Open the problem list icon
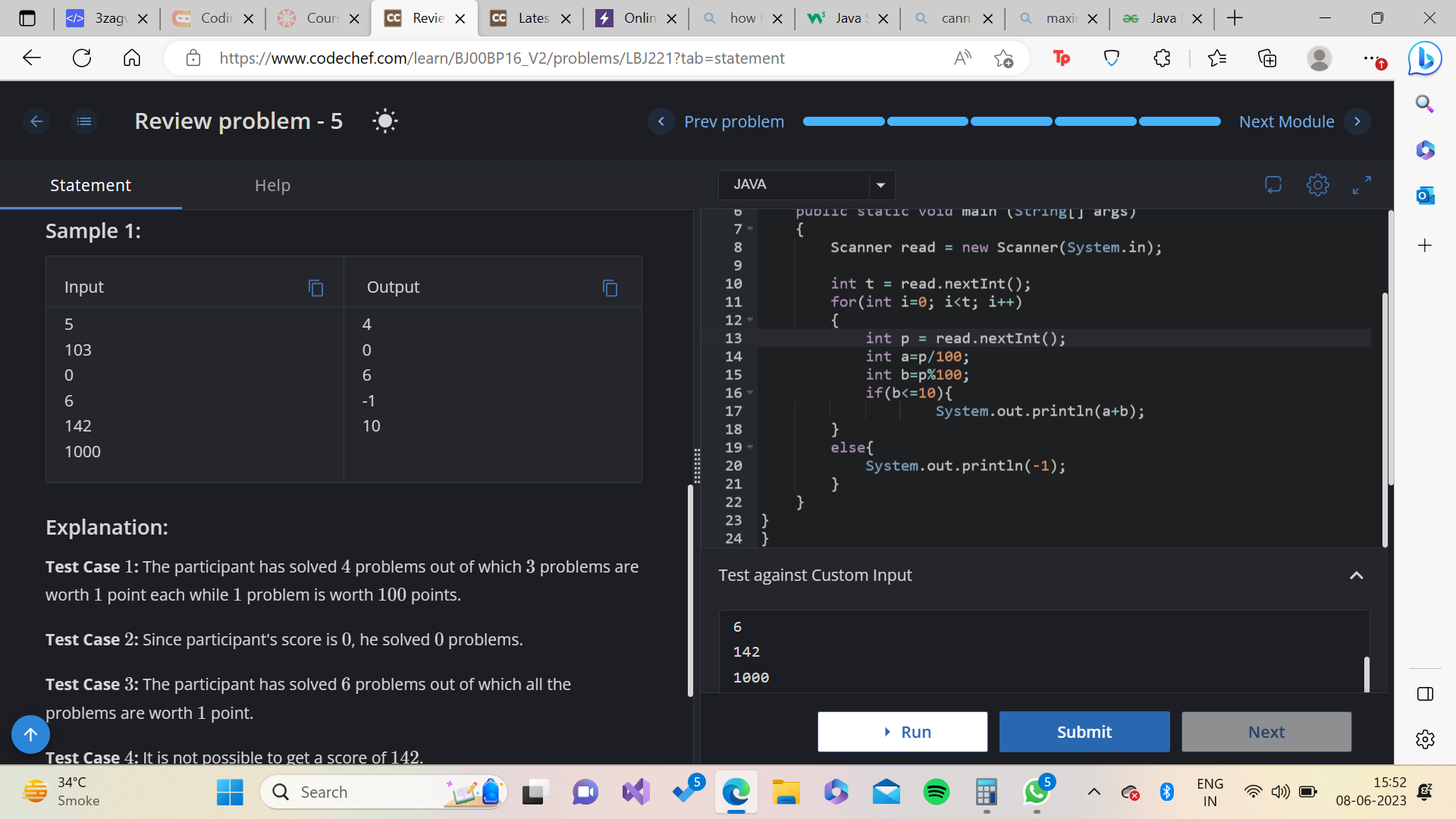Screen dimensions: 1456x819 tap(84, 121)
